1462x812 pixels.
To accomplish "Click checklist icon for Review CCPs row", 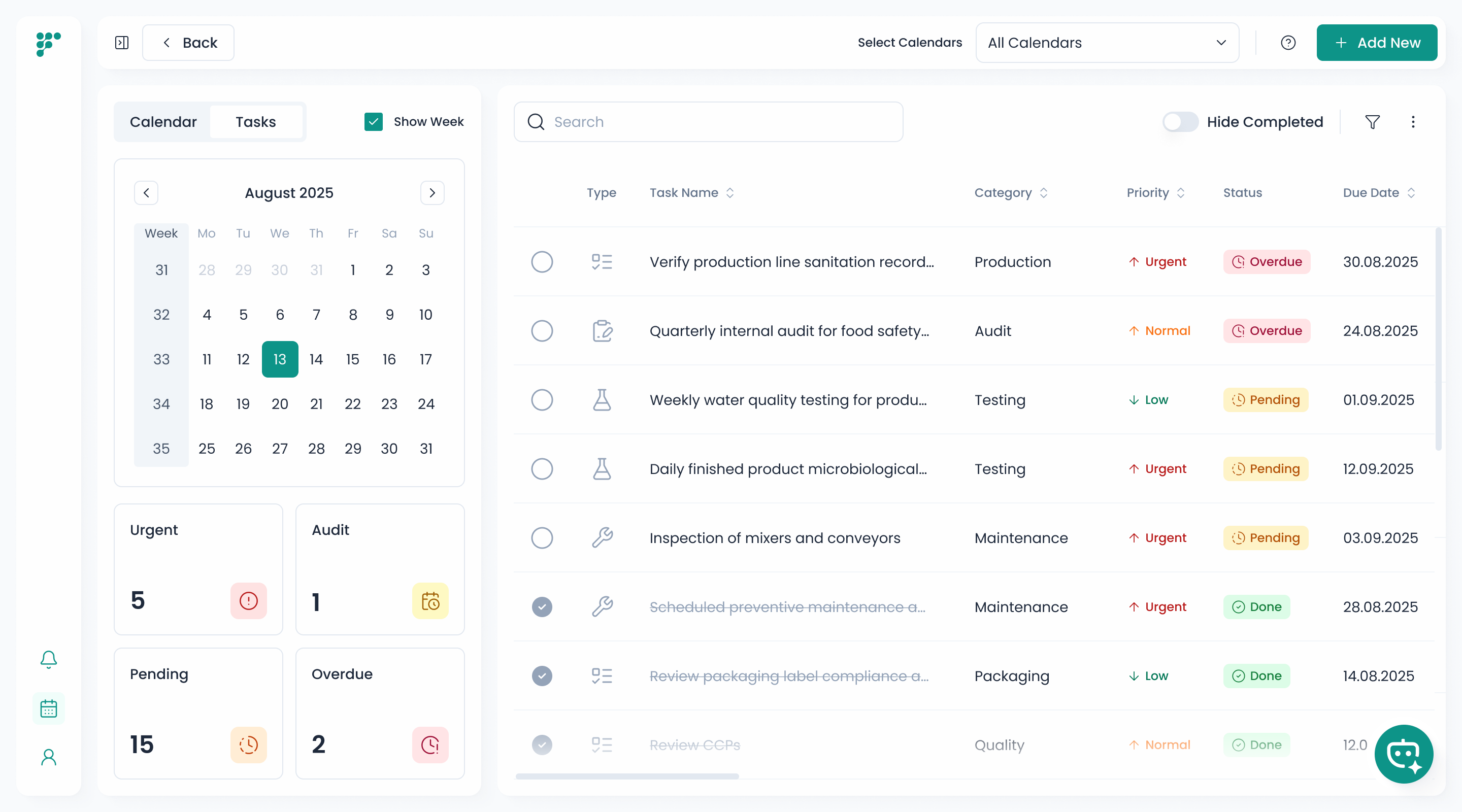I will (x=602, y=745).
